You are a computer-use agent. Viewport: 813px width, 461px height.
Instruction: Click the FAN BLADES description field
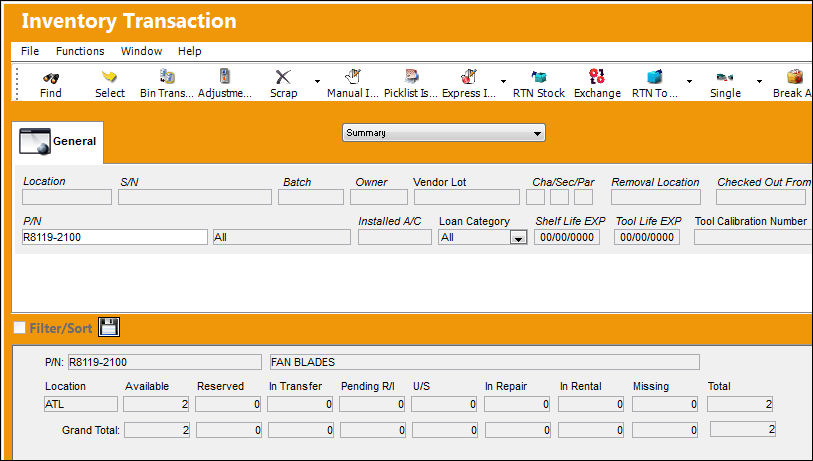485,362
